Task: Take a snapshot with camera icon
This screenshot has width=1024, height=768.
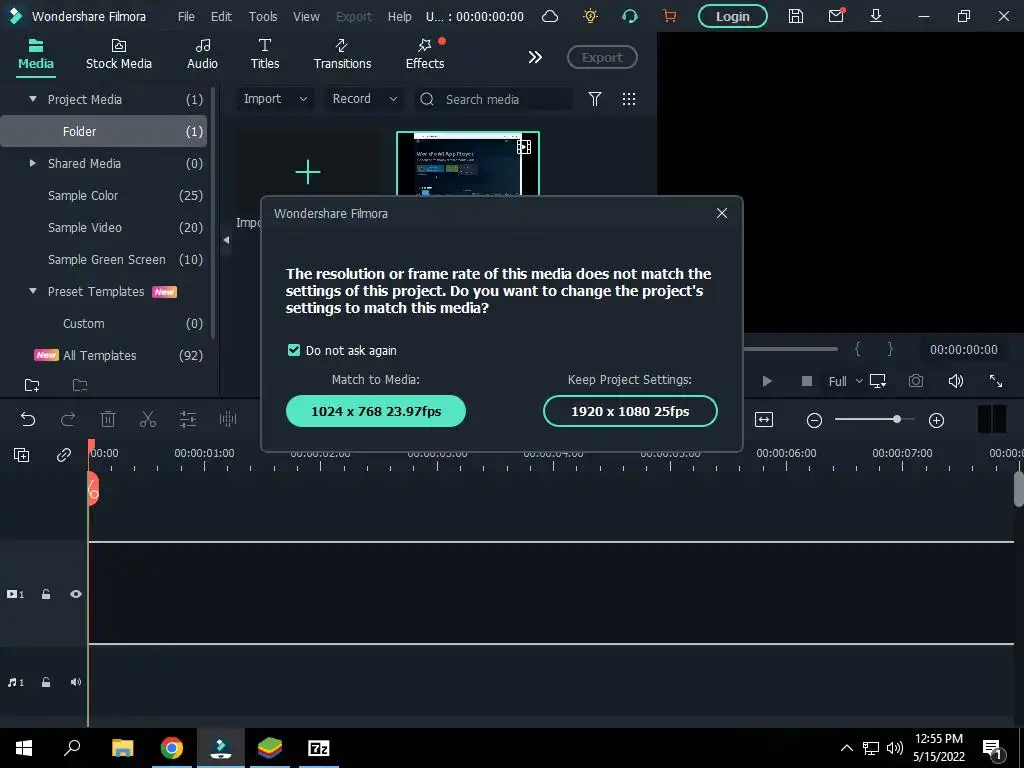Action: 916,381
